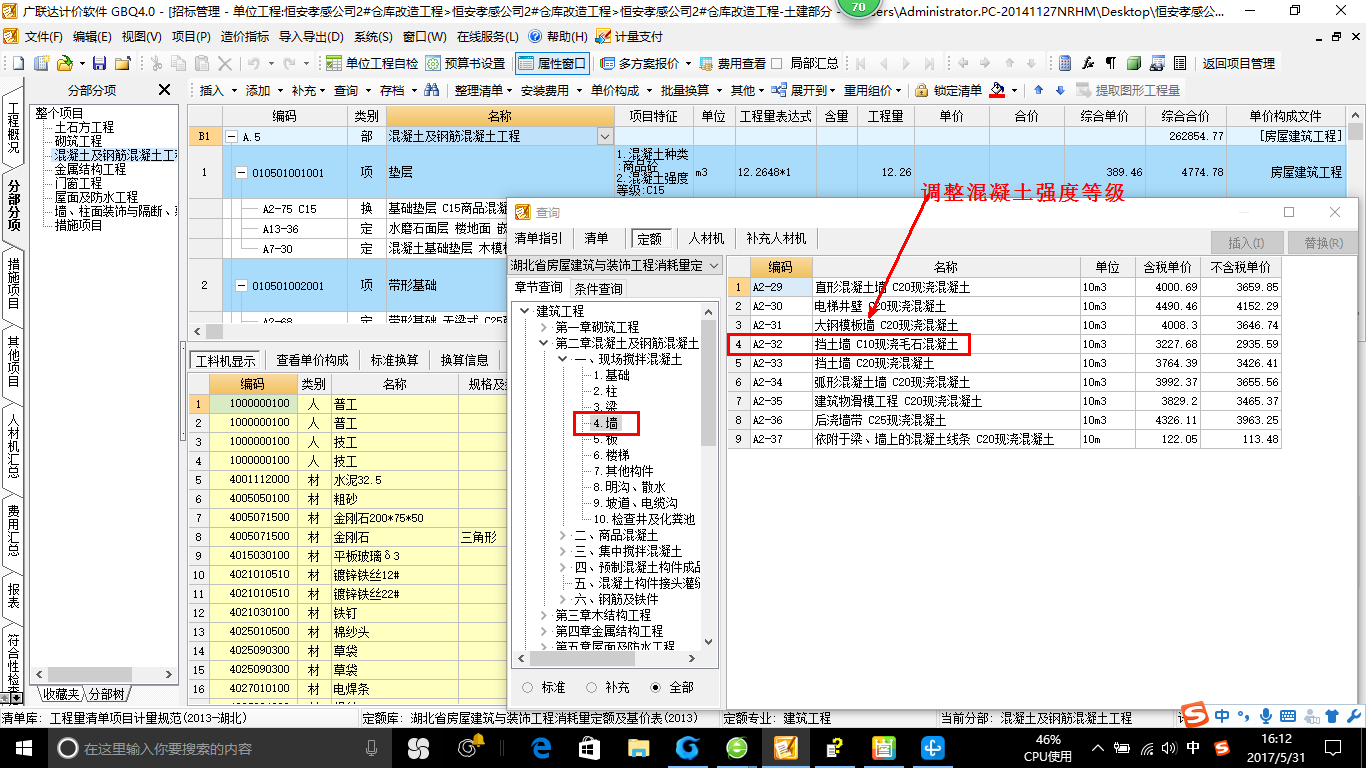
Task: Open Microsoft Edge from the taskbar
Action: [541, 747]
